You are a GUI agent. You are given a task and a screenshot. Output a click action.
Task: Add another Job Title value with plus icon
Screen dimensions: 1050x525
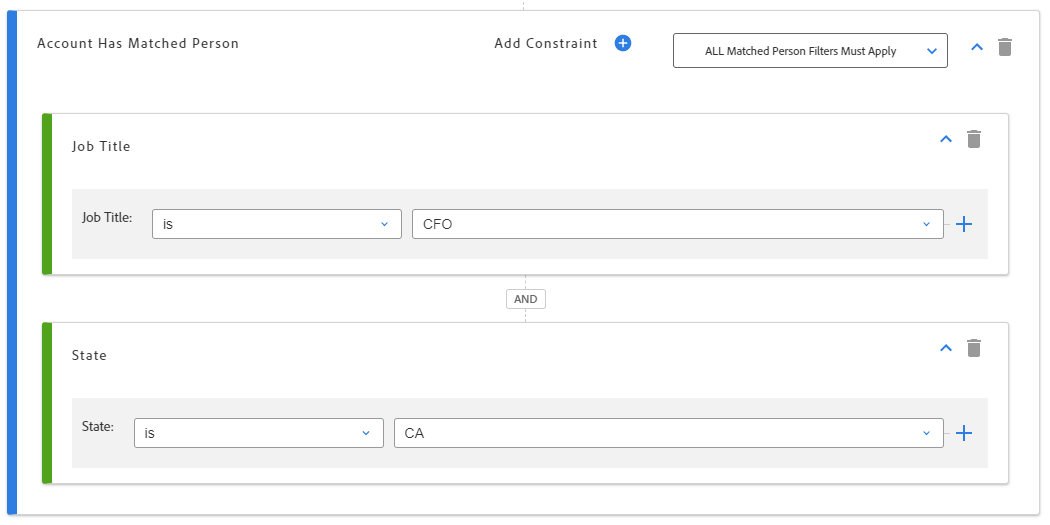[964, 224]
